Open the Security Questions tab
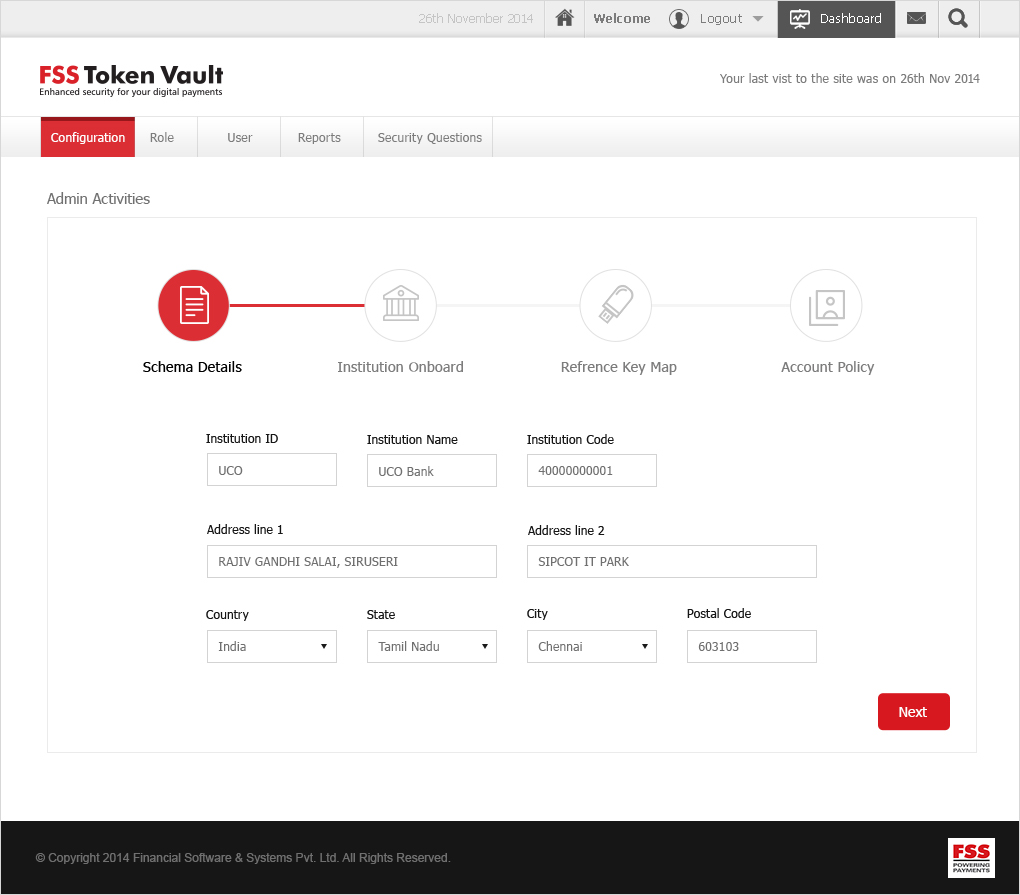Image resolution: width=1020 pixels, height=895 pixels. click(429, 138)
